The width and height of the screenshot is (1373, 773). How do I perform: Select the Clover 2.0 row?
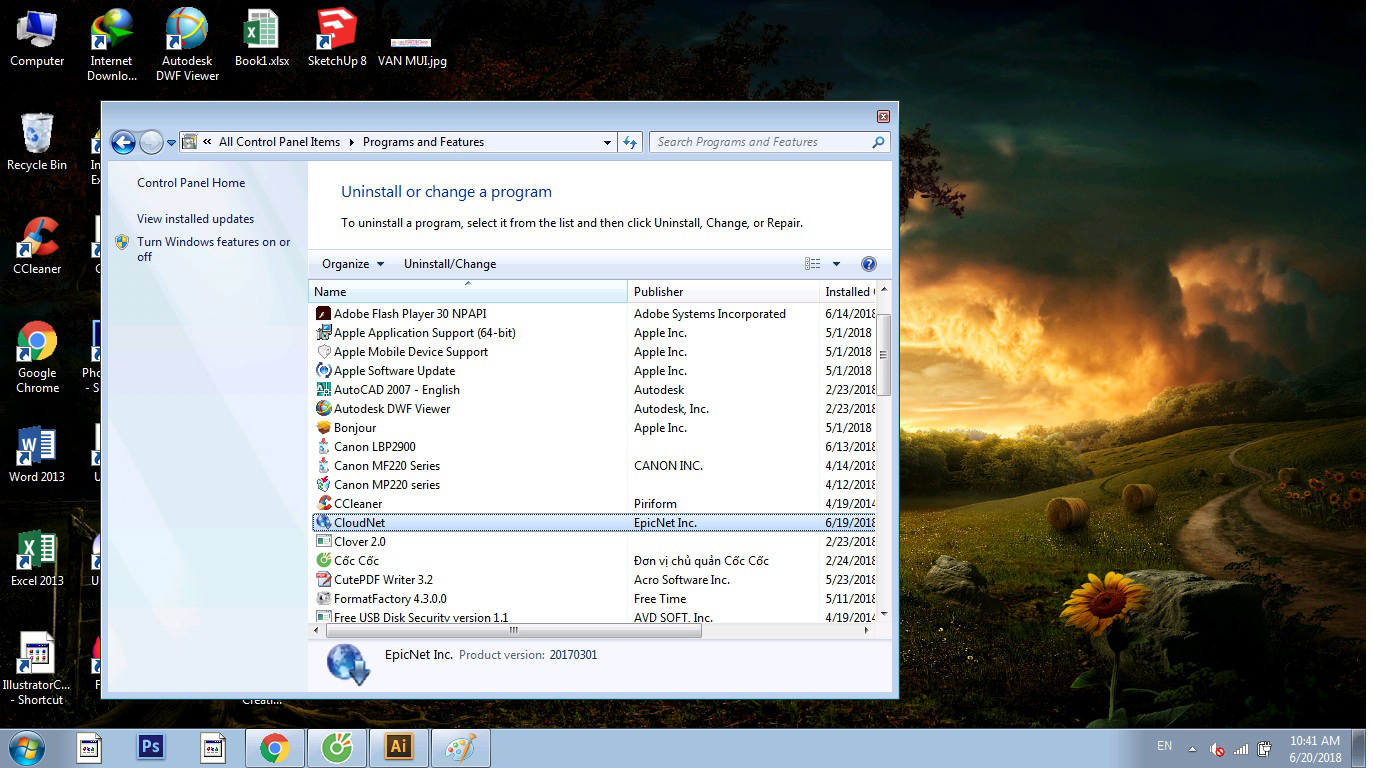click(x=594, y=542)
